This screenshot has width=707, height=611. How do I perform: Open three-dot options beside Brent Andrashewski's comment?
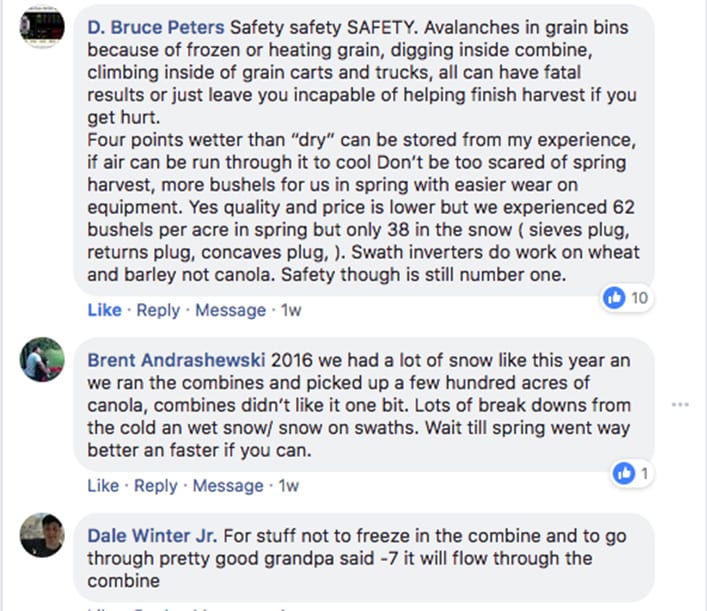681,405
